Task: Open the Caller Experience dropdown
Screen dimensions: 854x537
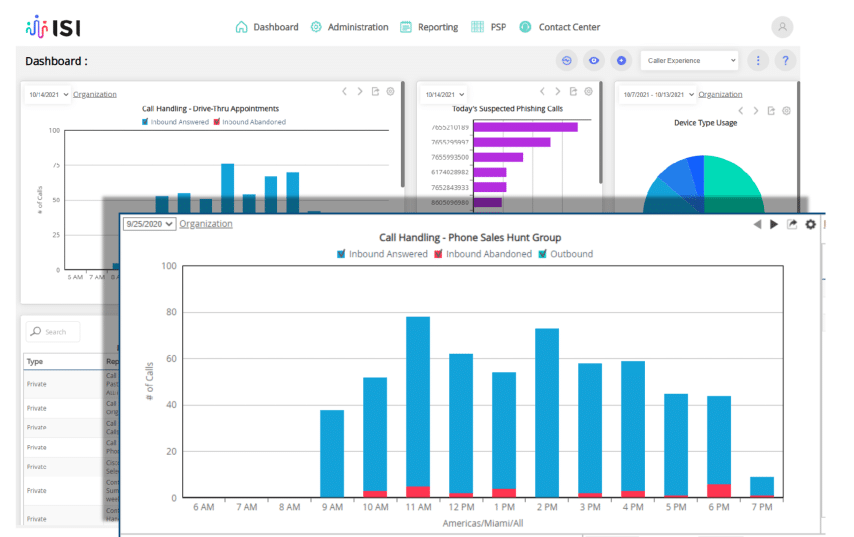Action: tap(689, 61)
